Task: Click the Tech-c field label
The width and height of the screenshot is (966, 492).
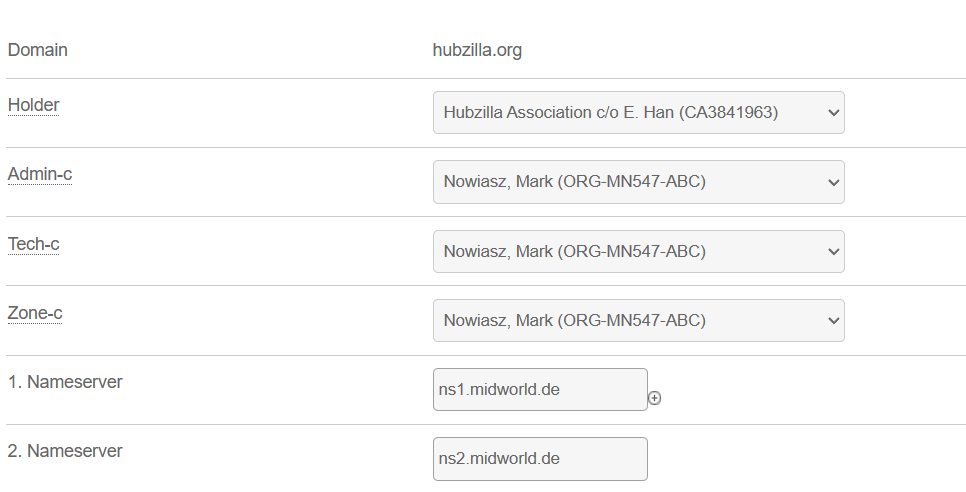Action: (34, 244)
